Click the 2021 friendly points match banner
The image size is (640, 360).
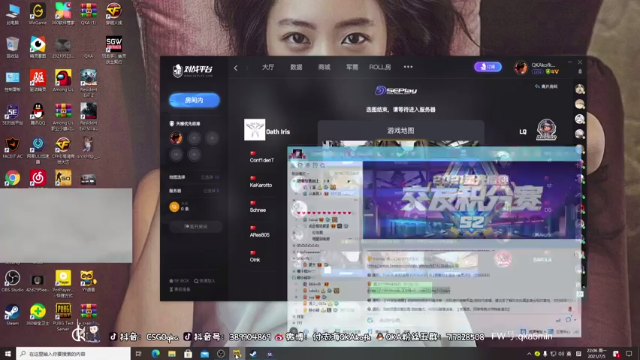(x=471, y=200)
